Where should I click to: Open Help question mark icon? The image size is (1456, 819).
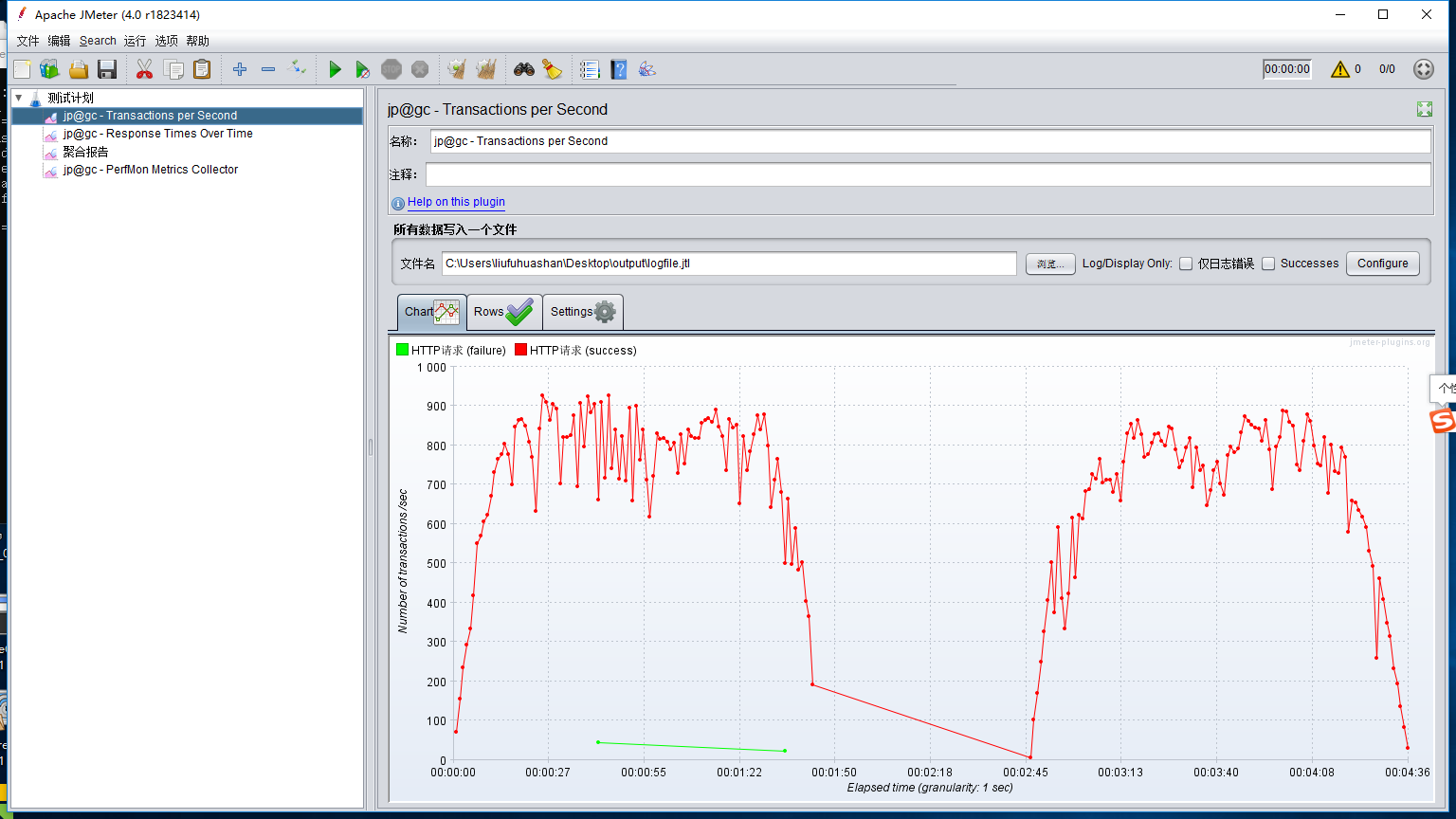point(619,69)
